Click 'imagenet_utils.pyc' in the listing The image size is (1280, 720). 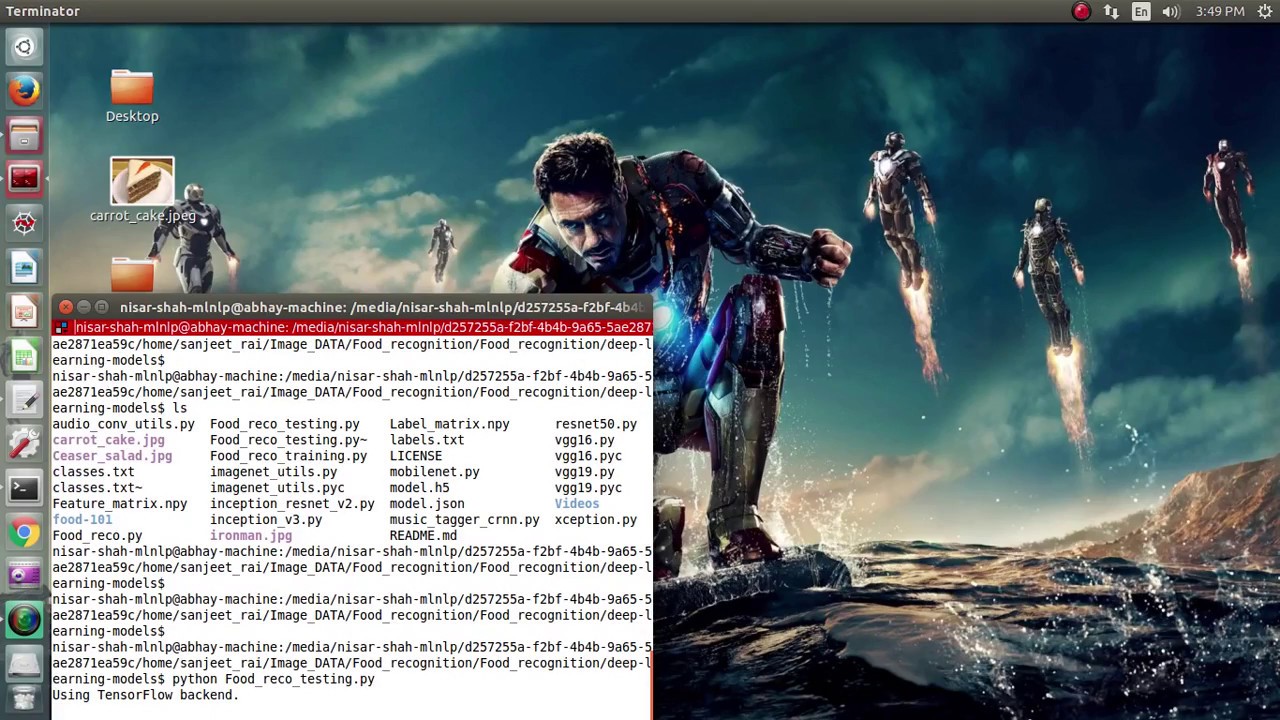point(277,488)
